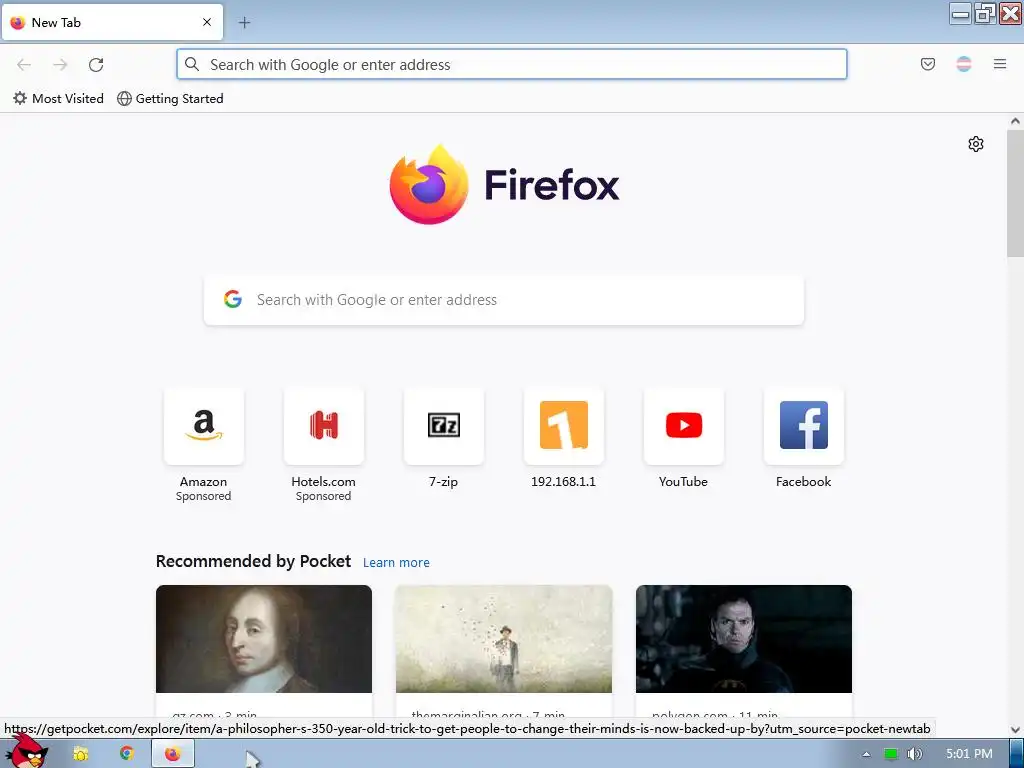Open new tab with plus button
This screenshot has height=768, width=1024.
click(x=244, y=23)
